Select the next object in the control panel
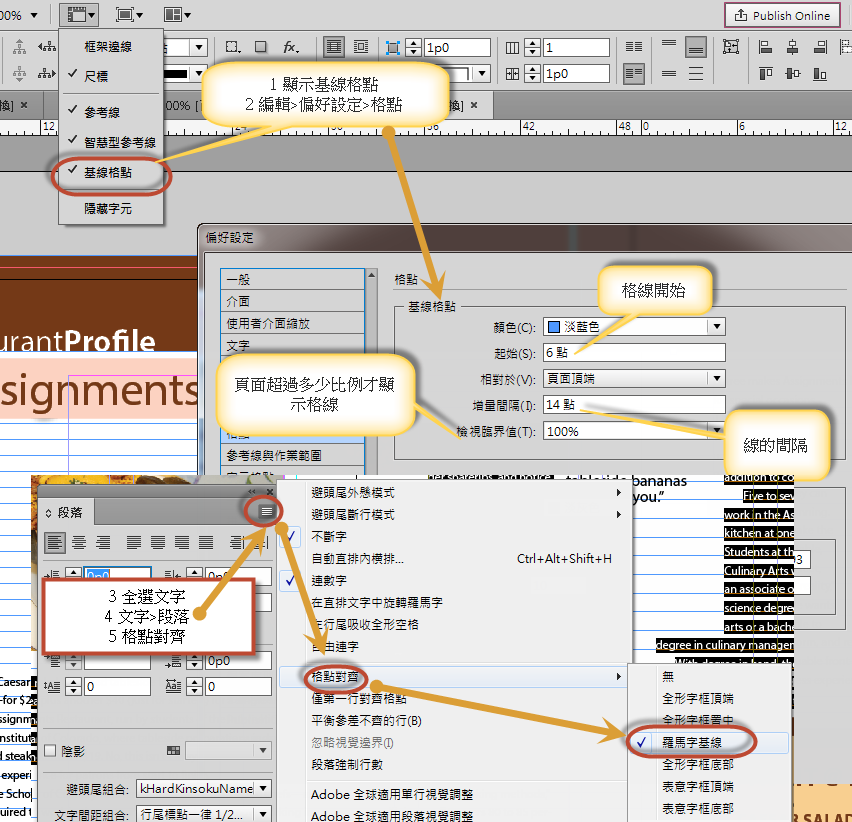Screen dimensions: 852x822 coord(46,73)
